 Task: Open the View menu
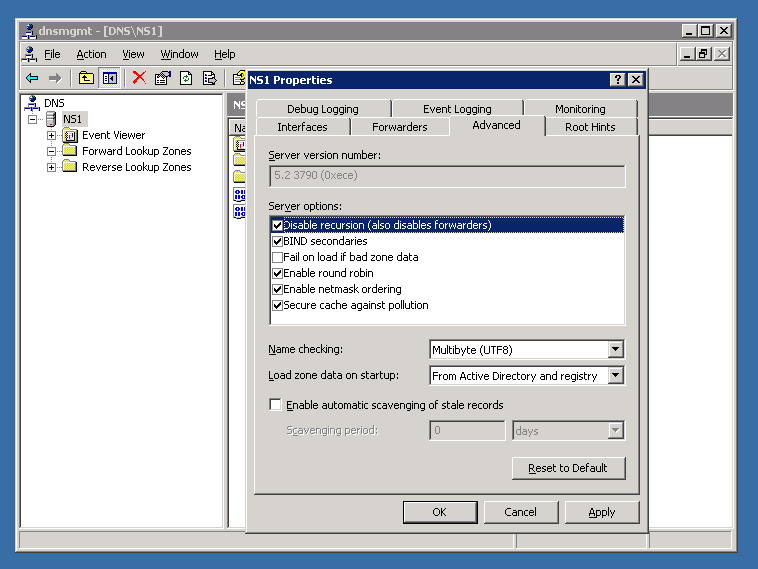coord(133,54)
